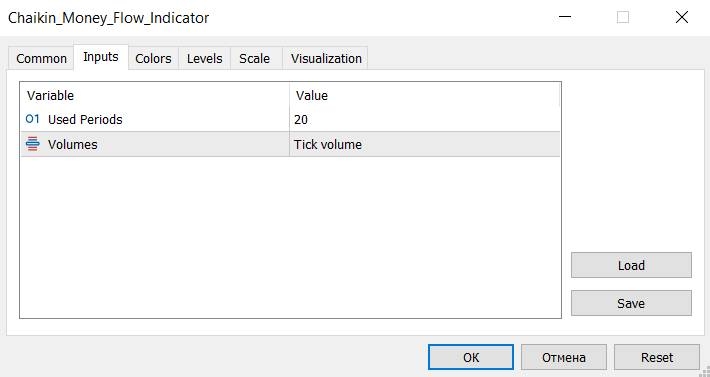Select the Inputs tab
The width and height of the screenshot is (710, 377).
101,57
